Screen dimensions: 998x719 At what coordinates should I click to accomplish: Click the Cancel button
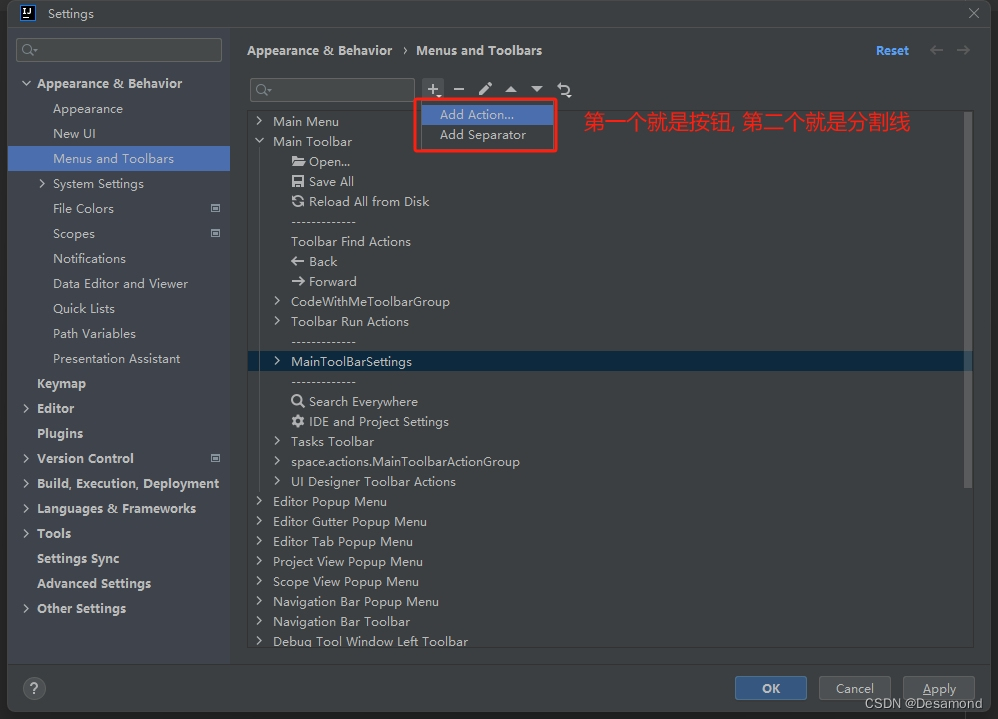pos(854,688)
